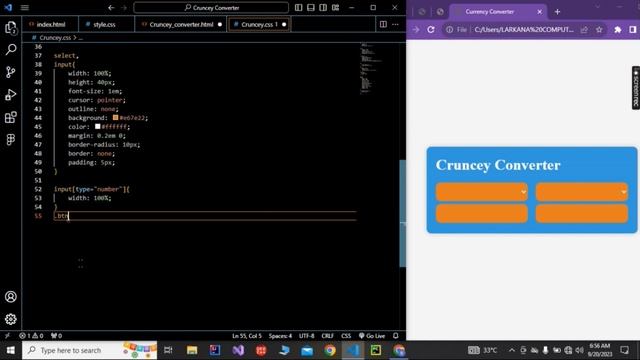Split the editor to the right
The width and height of the screenshot is (640, 360).
click(x=383, y=24)
